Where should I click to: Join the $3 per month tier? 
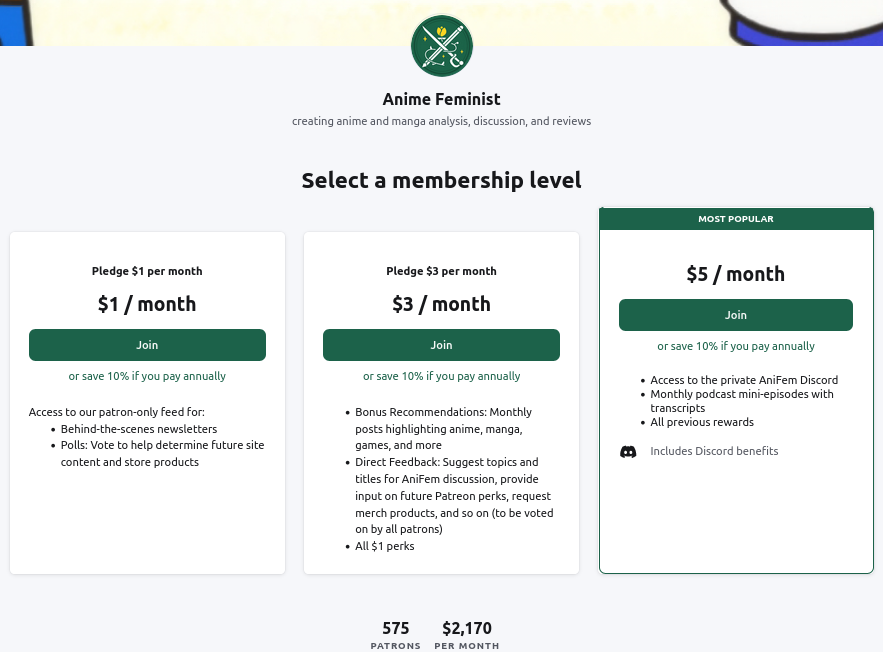point(441,345)
